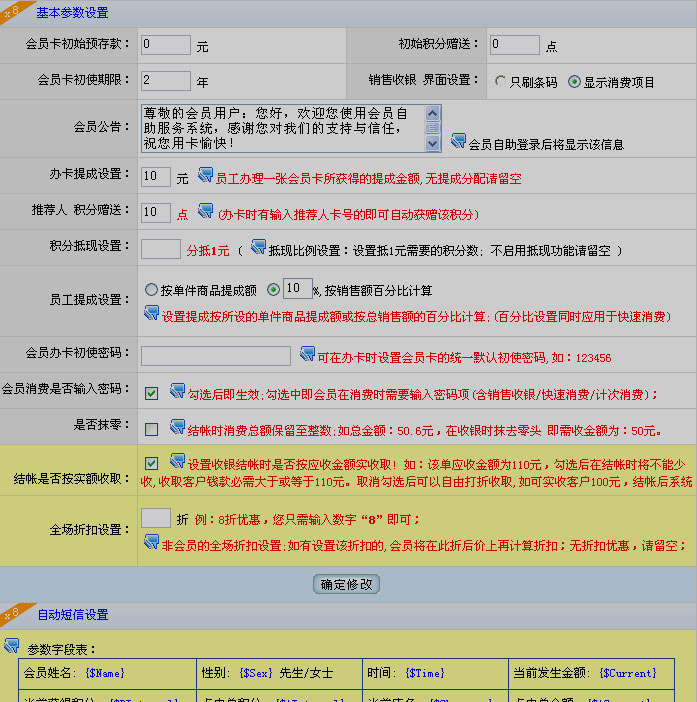Click hint icon in 会员消费是否输入密码 row
This screenshot has height=702, width=697.
177,391
